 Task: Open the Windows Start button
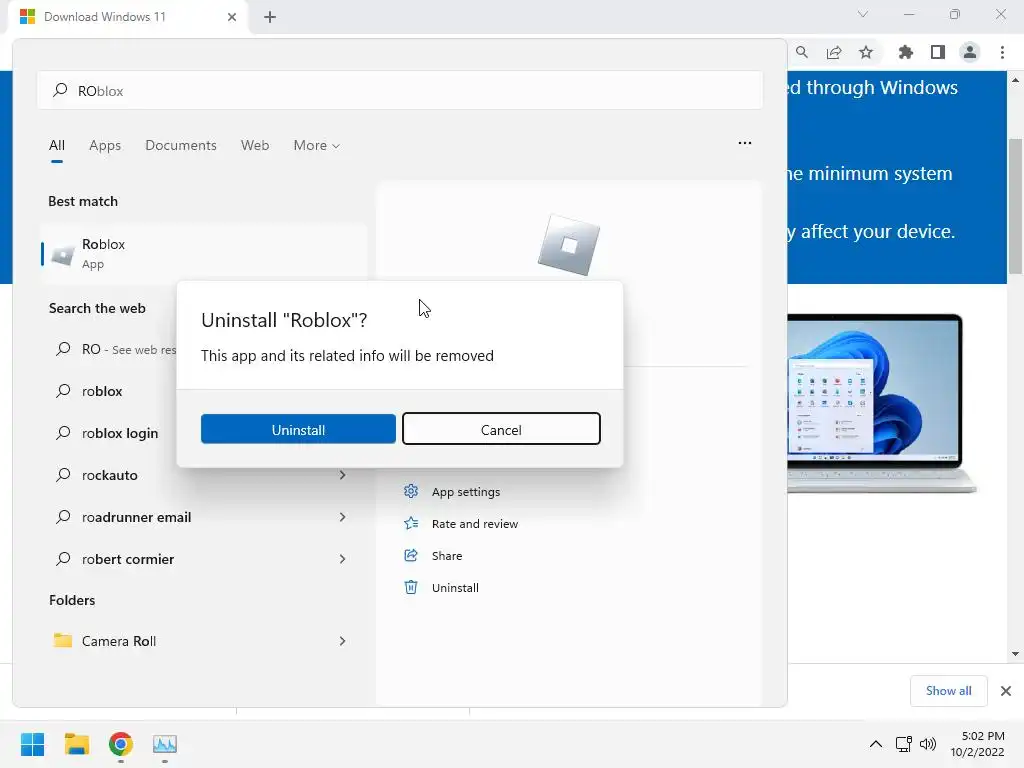(x=32, y=744)
